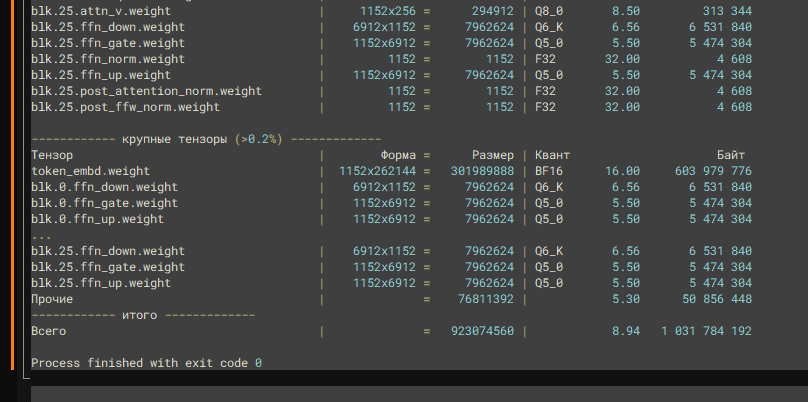
Task: Select the 16.00 bits value
Action: coord(622,171)
